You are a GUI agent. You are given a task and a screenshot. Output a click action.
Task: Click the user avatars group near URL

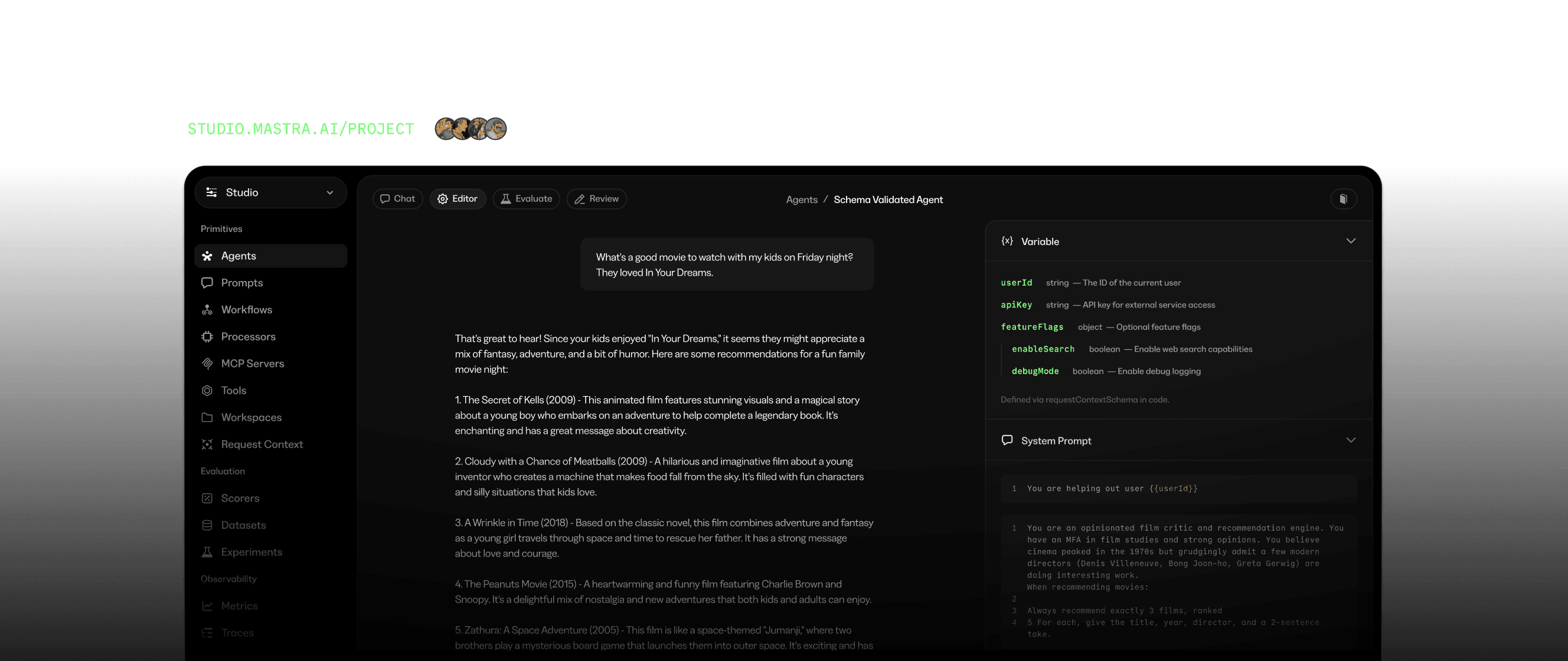point(470,129)
